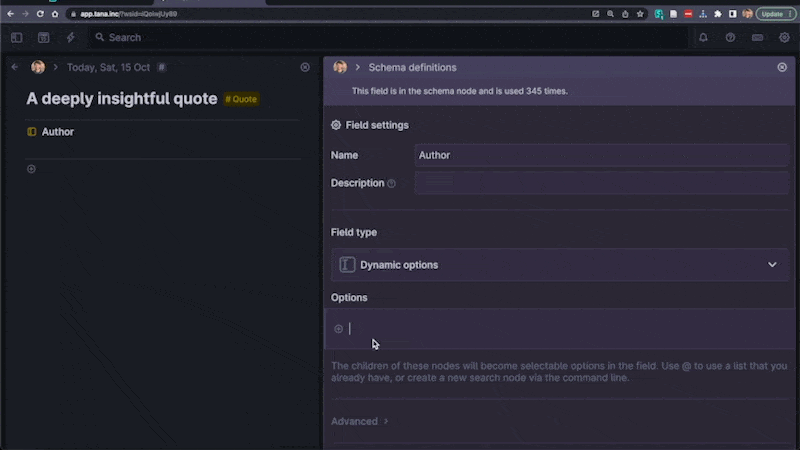Close the Schema definitions panel
The image size is (800, 450).
coord(782,67)
